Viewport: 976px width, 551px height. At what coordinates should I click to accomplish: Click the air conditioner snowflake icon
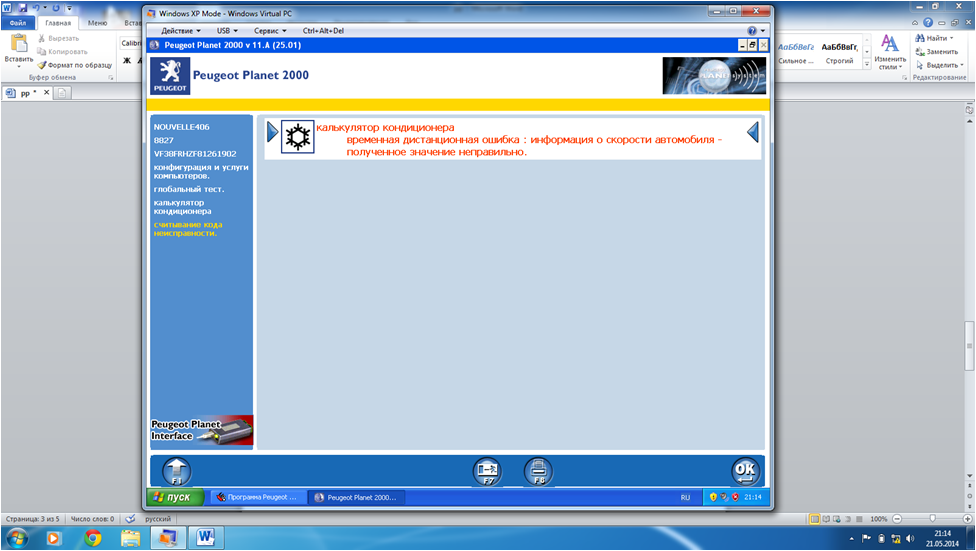point(298,137)
